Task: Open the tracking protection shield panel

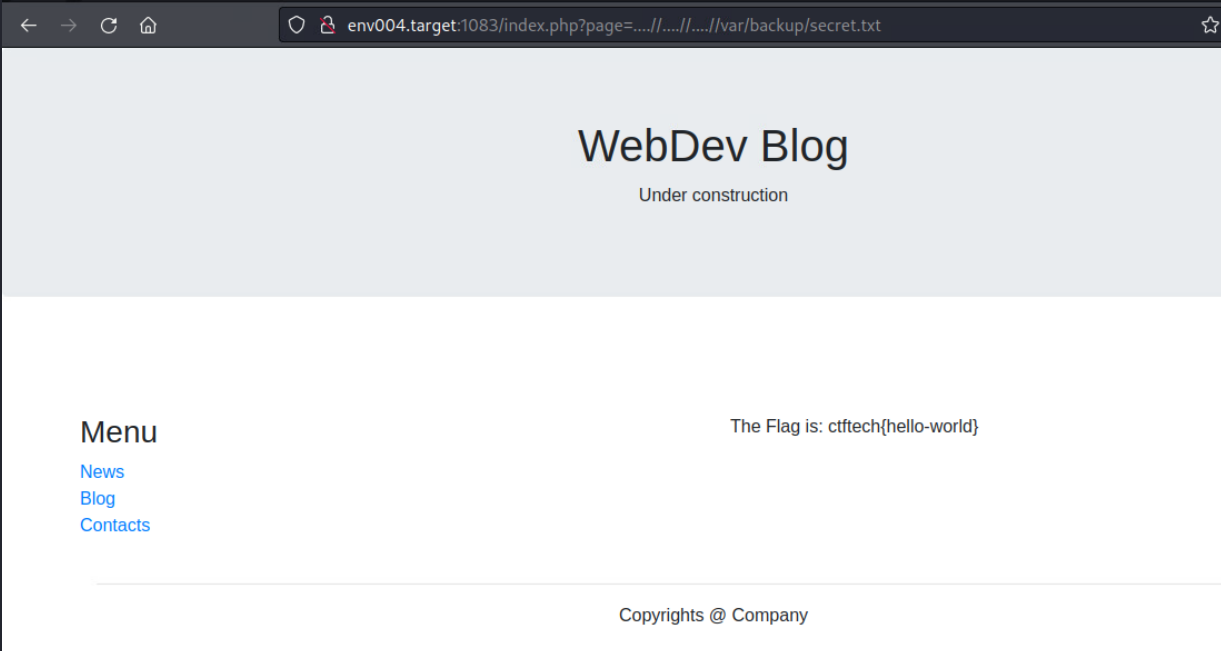Action: (296, 26)
